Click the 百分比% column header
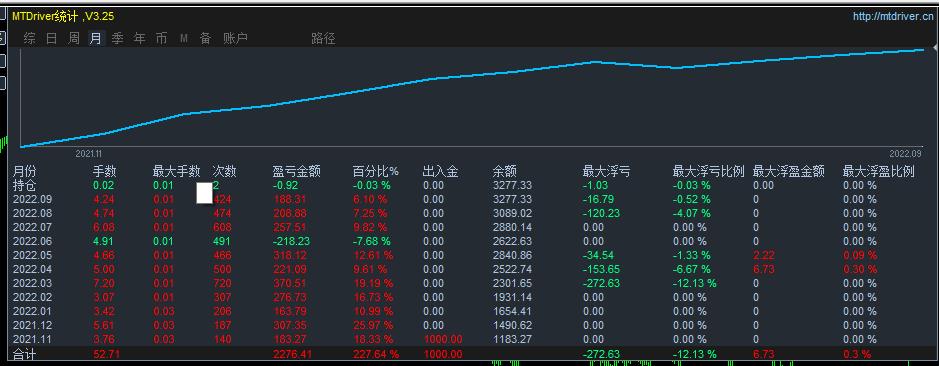Screen dimensions: 939x366 [x=375, y=172]
